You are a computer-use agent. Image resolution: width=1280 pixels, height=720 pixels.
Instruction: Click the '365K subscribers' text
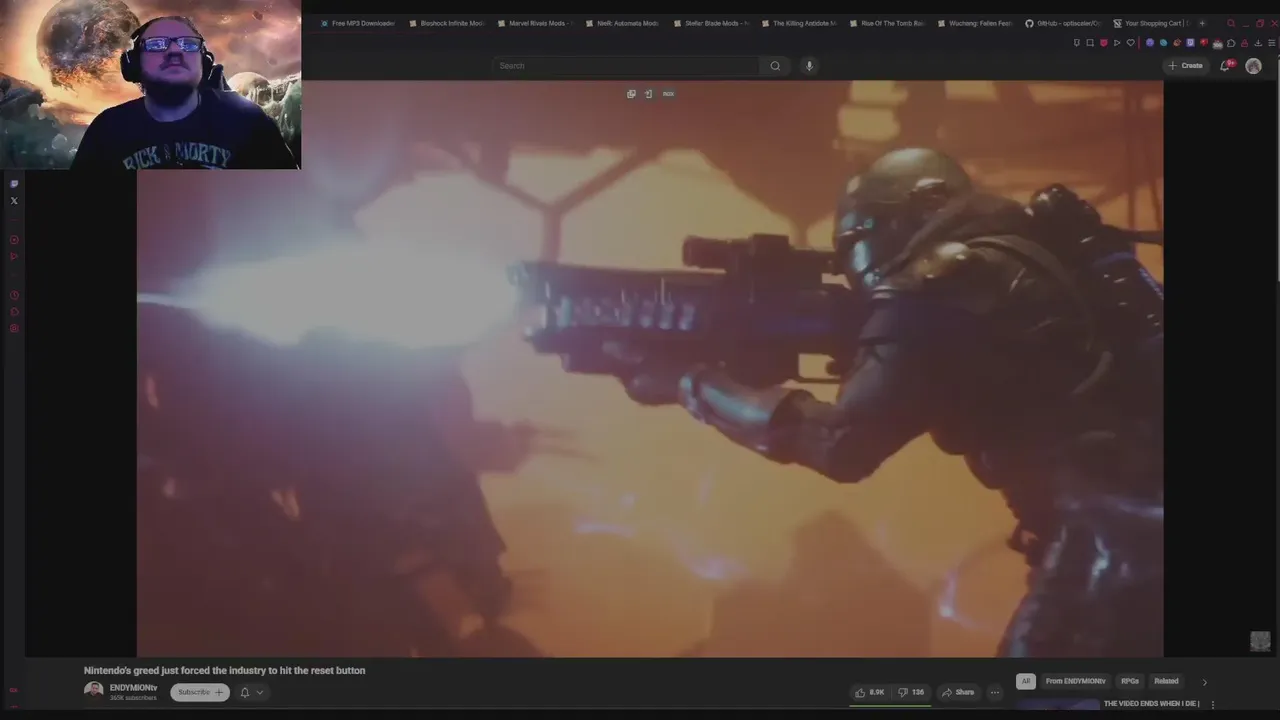133,698
